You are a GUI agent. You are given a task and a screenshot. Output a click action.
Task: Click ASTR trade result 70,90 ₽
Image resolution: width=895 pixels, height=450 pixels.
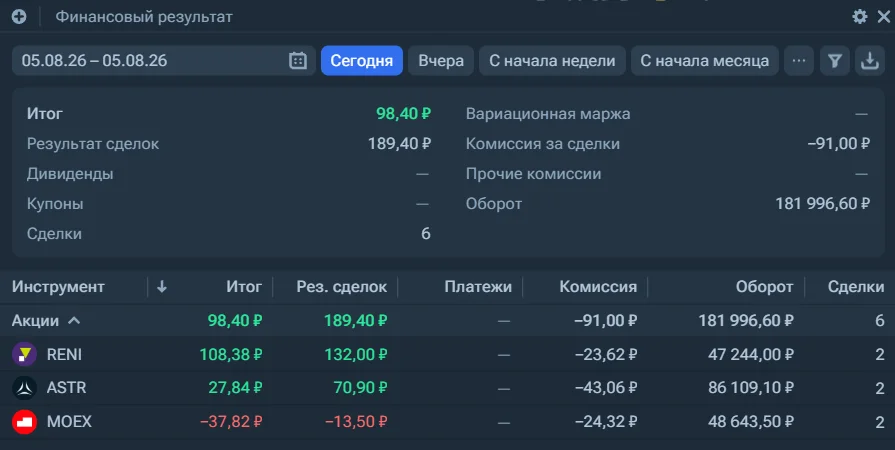click(x=360, y=388)
